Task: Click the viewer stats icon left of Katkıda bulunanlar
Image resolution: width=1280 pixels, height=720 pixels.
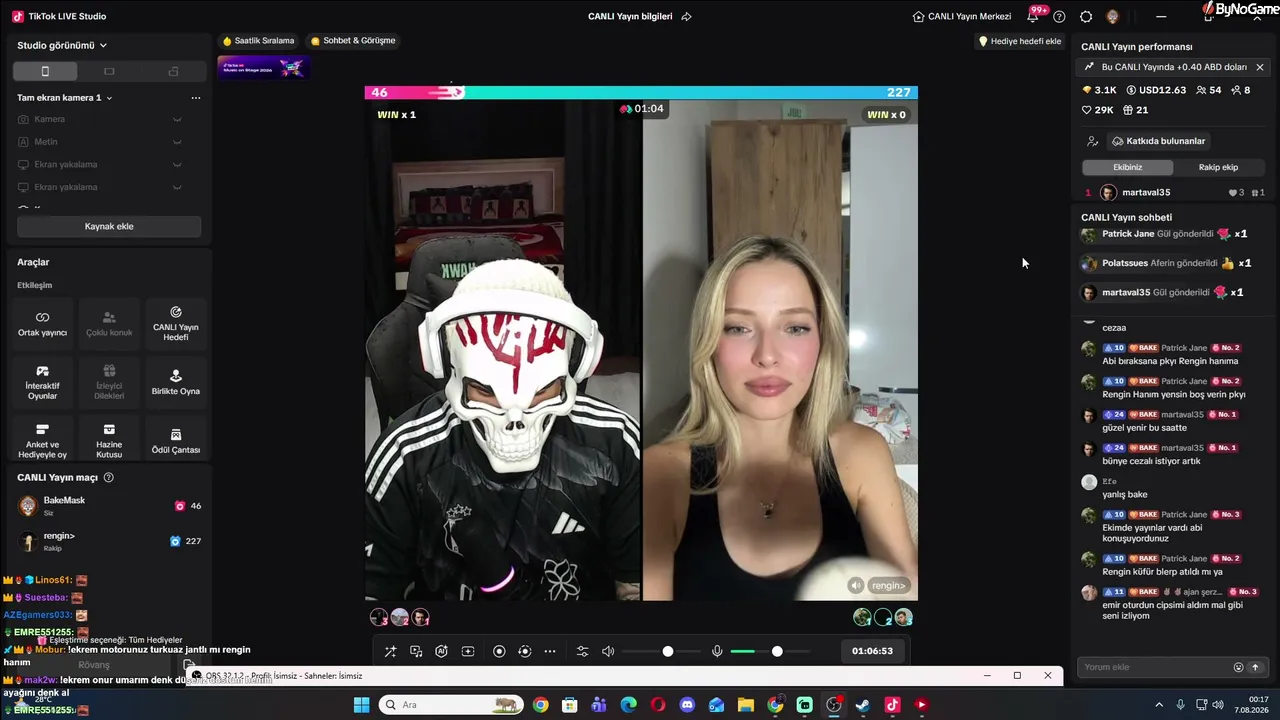Action: (1092, 141)
